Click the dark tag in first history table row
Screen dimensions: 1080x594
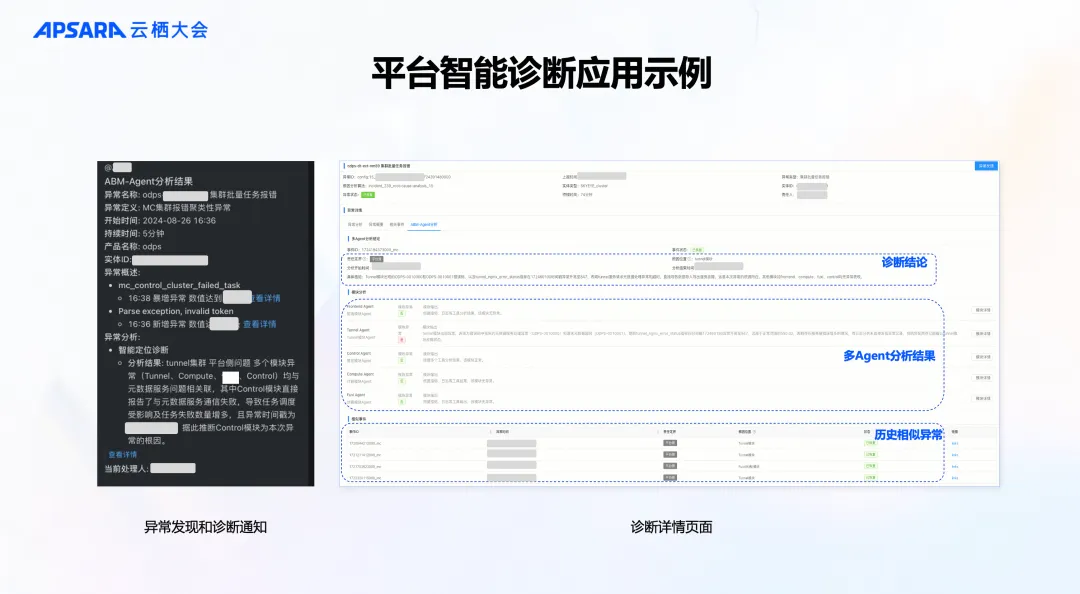pyautogui.click(x=669, y=443)
